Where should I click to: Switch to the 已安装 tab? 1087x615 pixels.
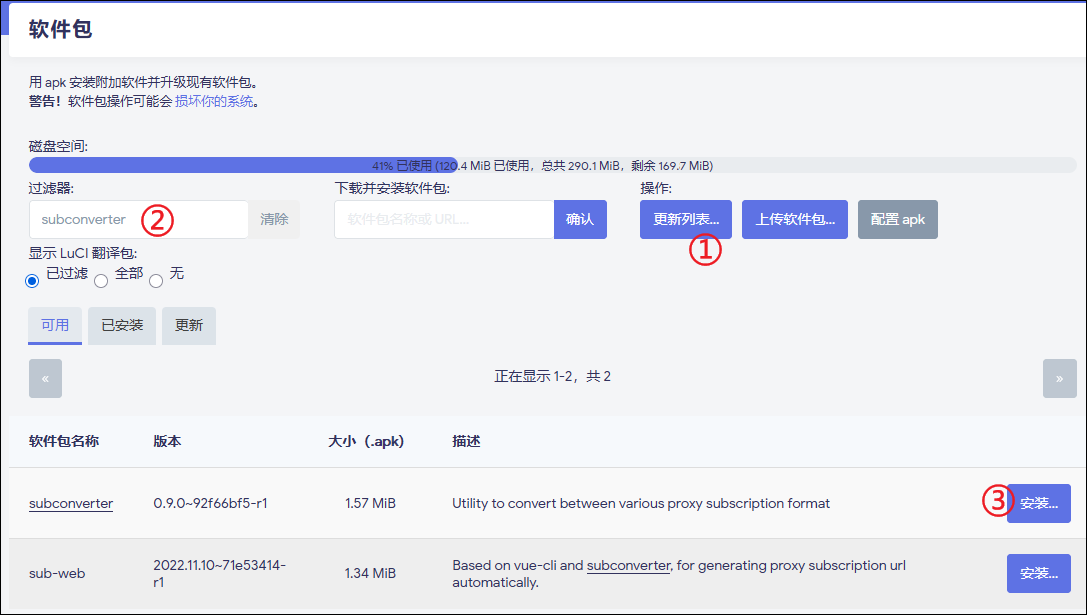(x=122, y=325)
